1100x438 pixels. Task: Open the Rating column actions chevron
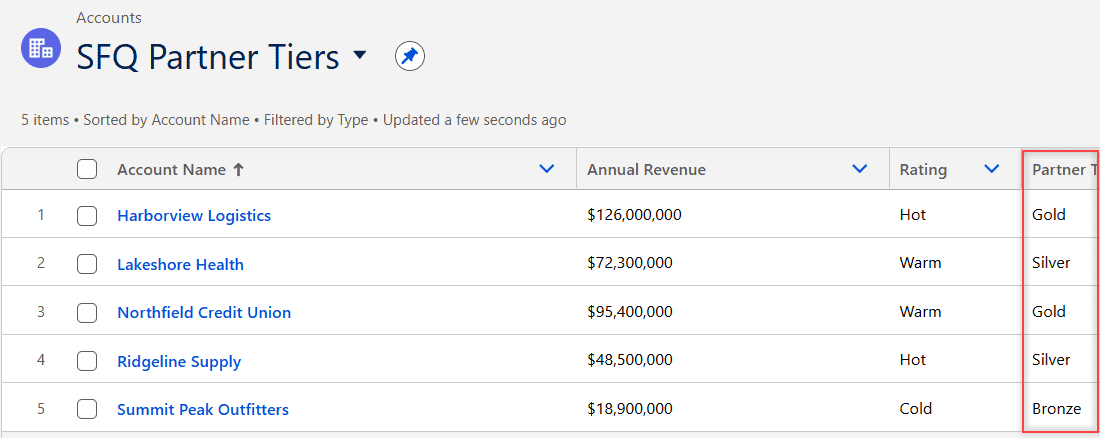992,169
